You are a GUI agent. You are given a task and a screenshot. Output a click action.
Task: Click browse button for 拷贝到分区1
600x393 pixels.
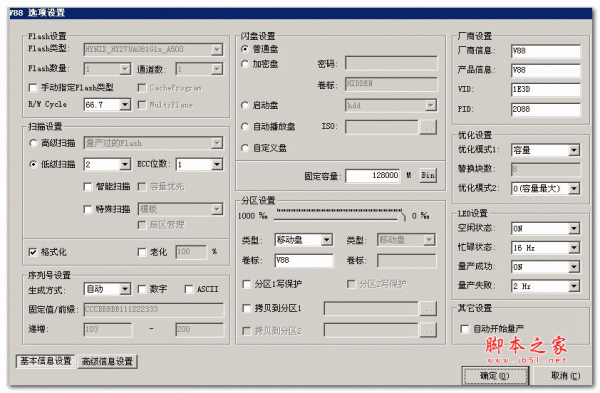tap(428, 308)
